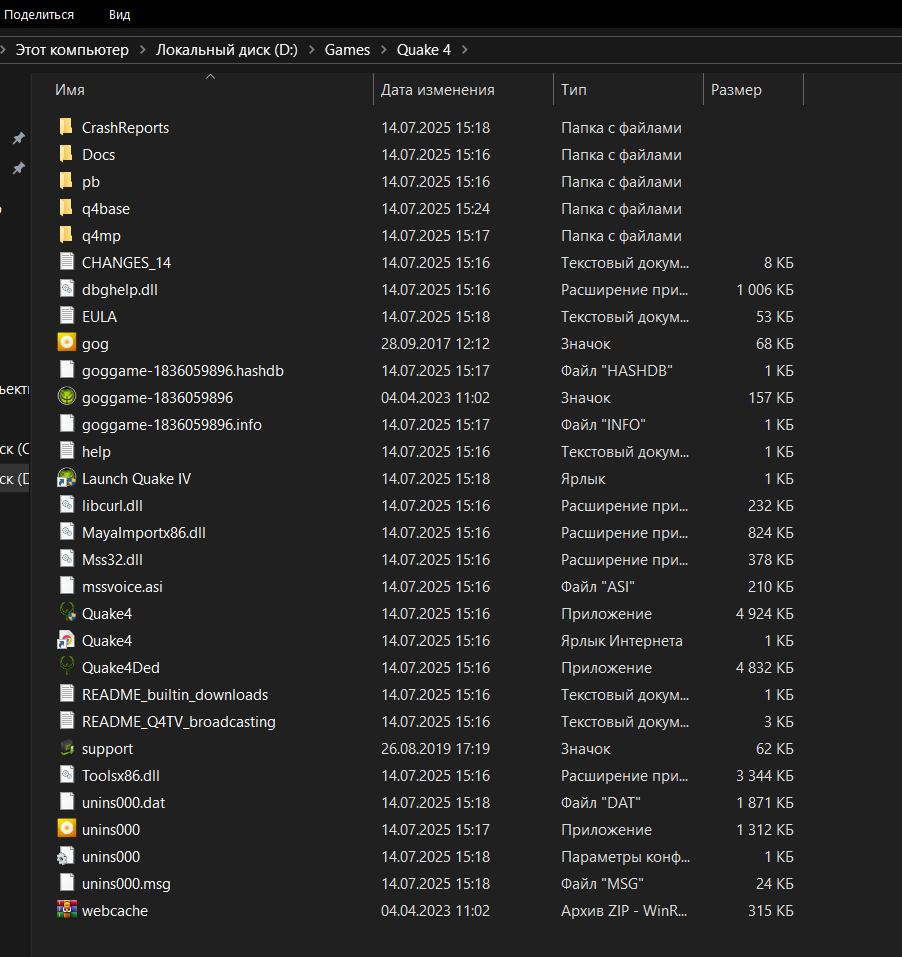This screenshot has height=957, width=902.
Task: Click the mssvoice.asi file icon
Action: click(67, 586)
